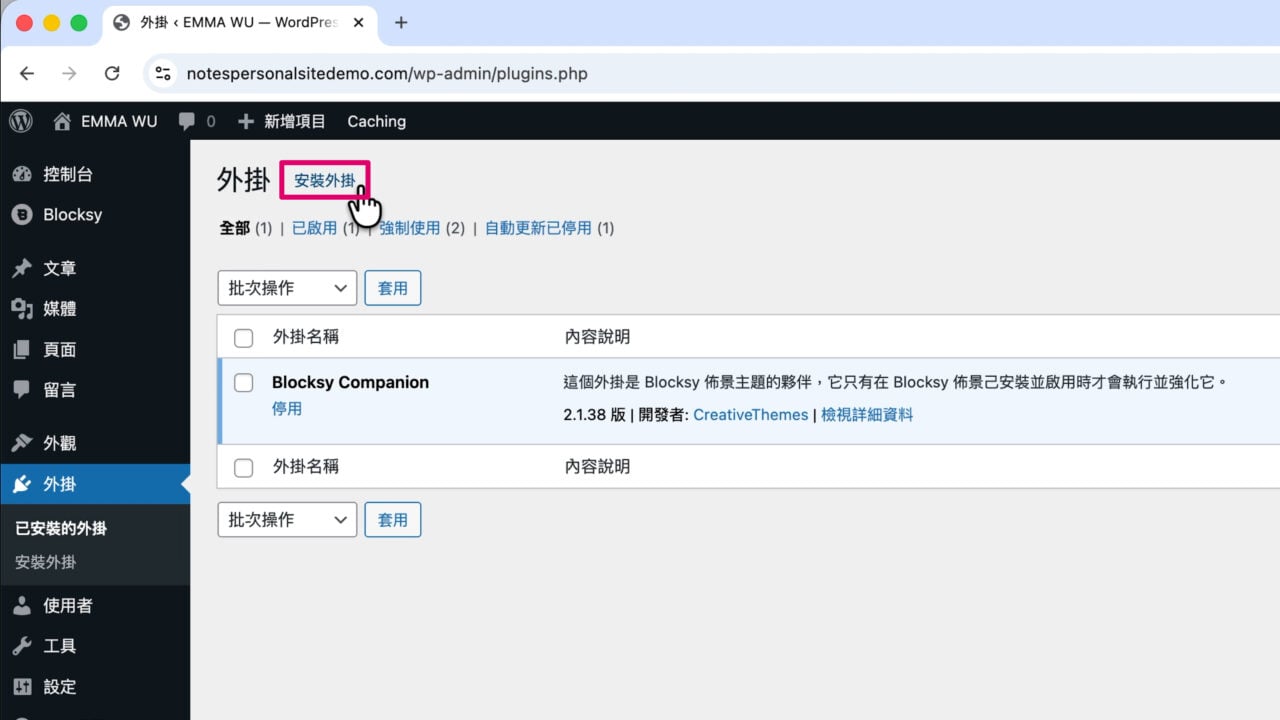
Task: Toggle the select-all checkbox in table footer
Action: coord(244,467)
